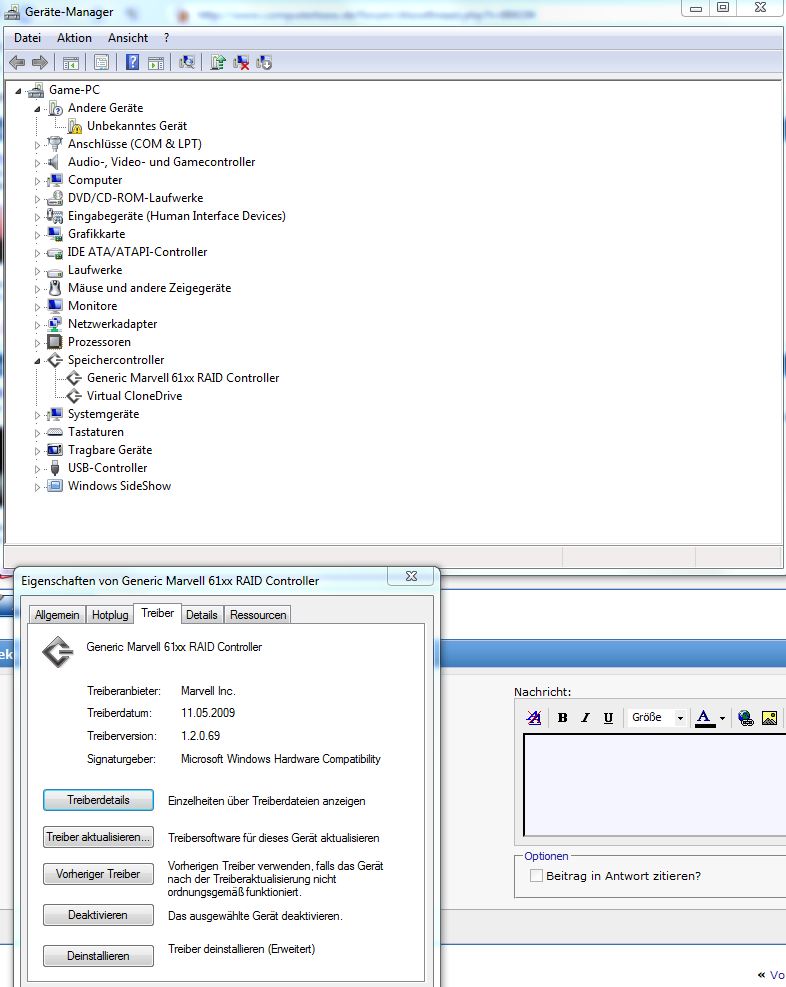
Task: Go forward with the toolbar Forward arrow
Action: point(40,62)
